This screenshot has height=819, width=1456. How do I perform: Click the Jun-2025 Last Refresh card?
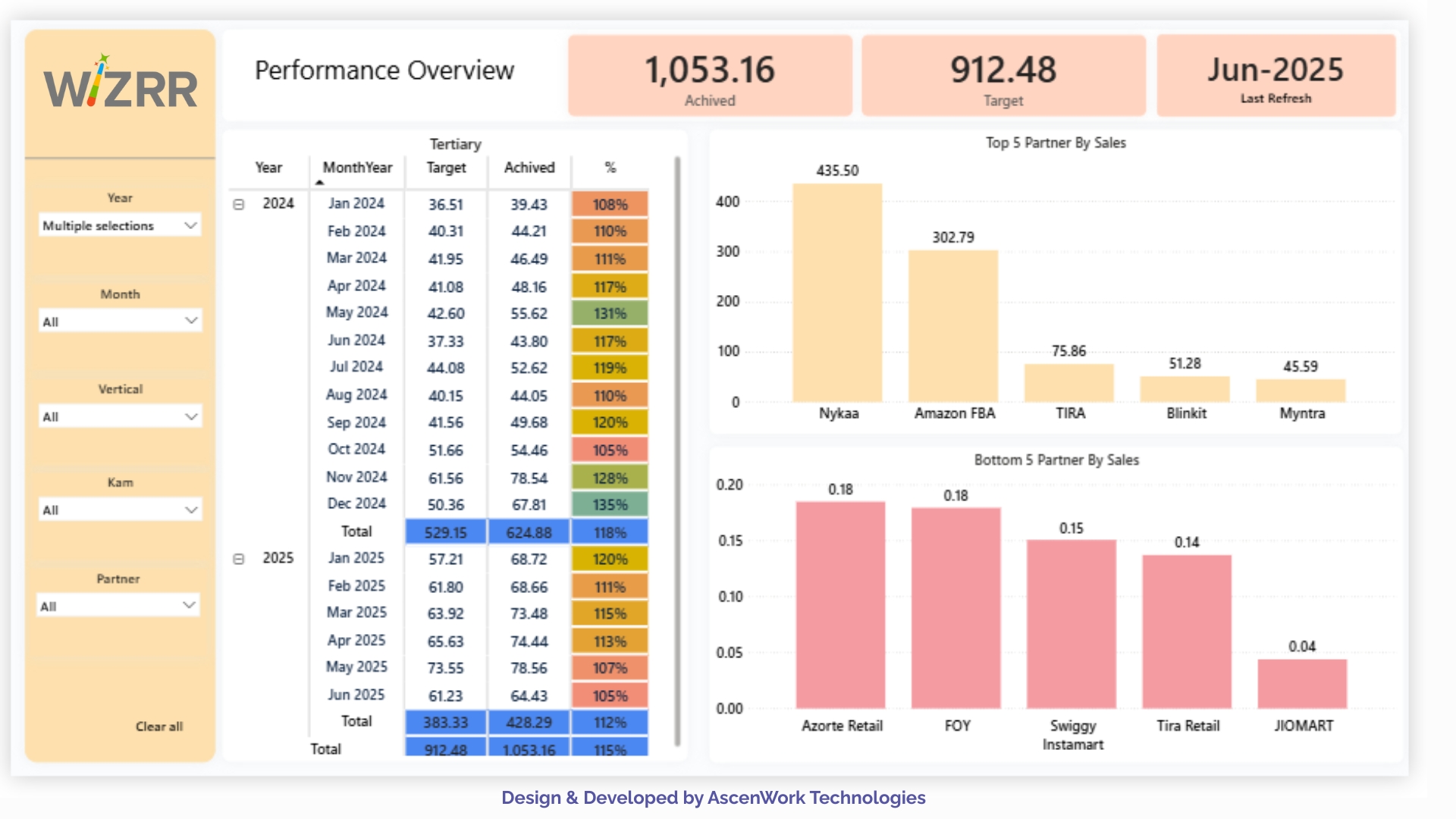[1276, 77]
